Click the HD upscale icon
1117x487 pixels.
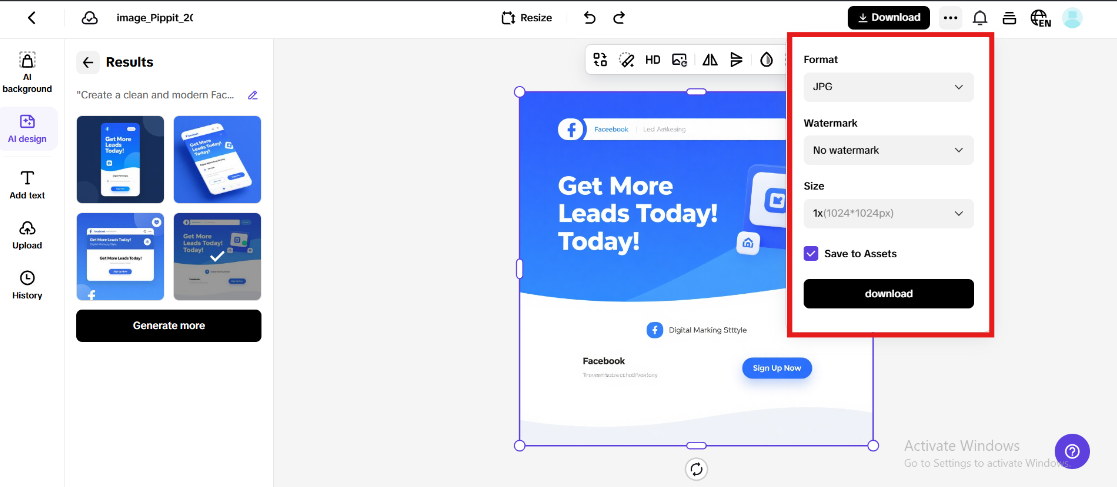[653, 60]
